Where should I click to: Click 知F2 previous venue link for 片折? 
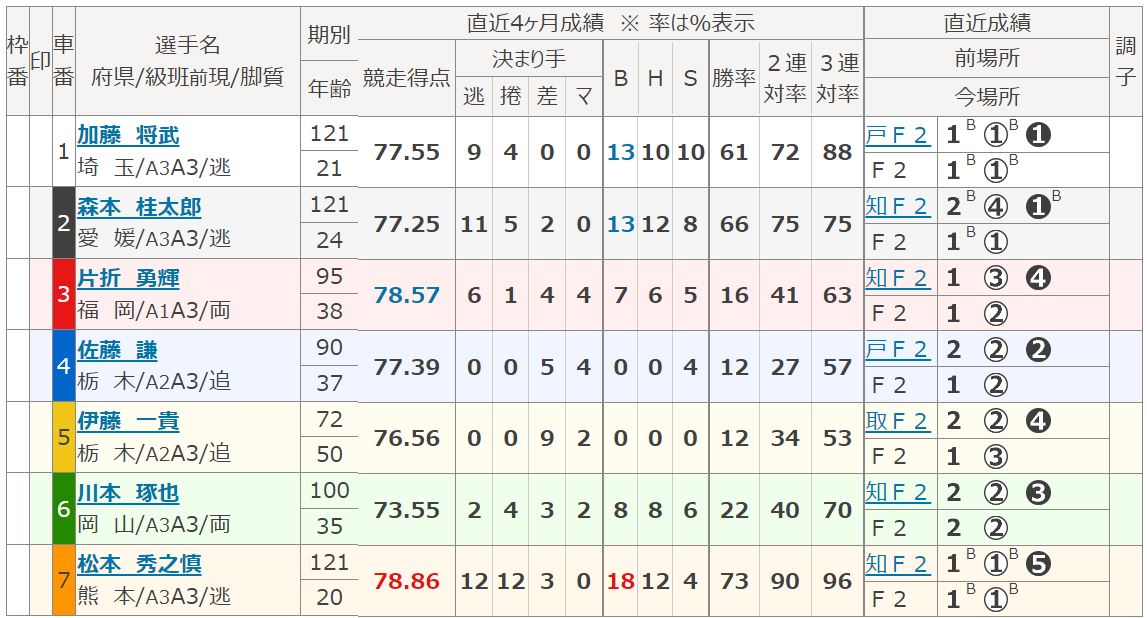tap(897, 278)
